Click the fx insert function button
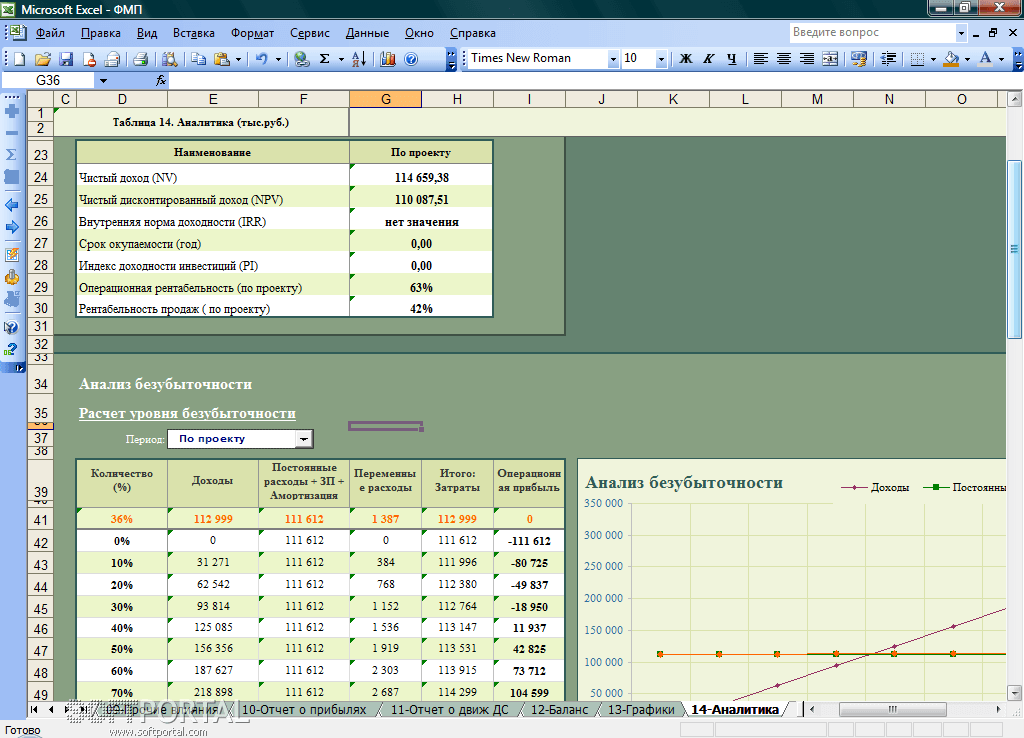 tap(161, 80)
